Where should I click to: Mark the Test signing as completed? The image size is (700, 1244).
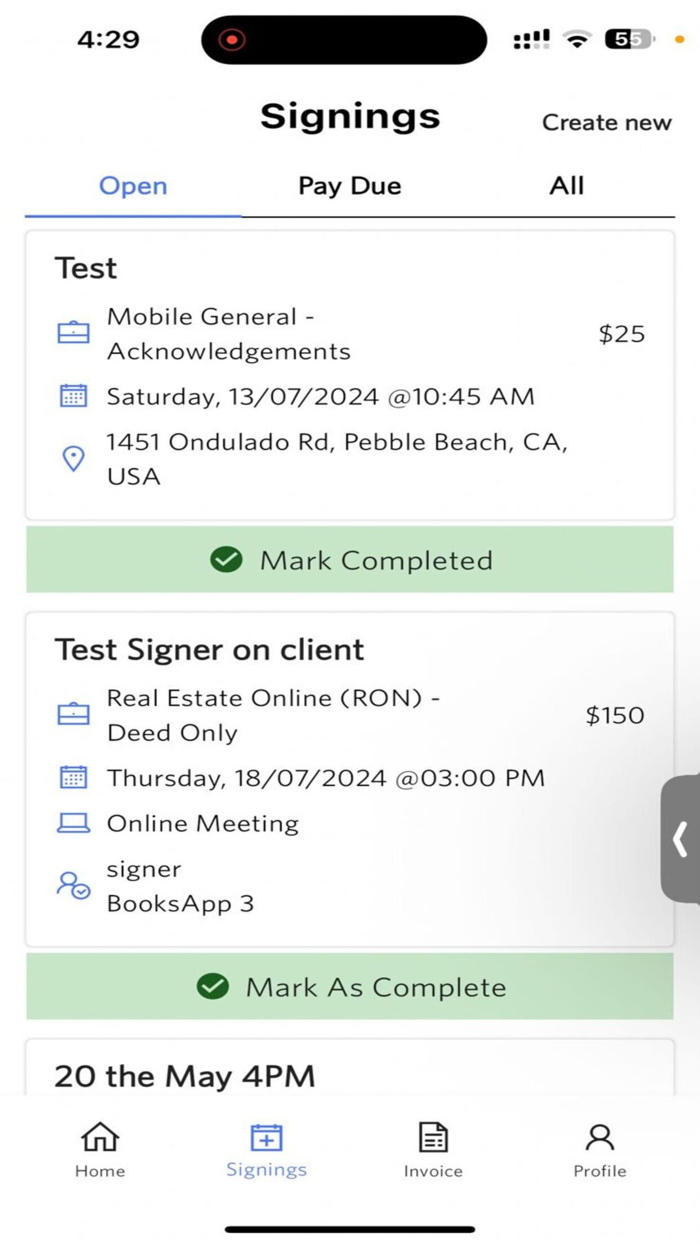tap(349, 560)
